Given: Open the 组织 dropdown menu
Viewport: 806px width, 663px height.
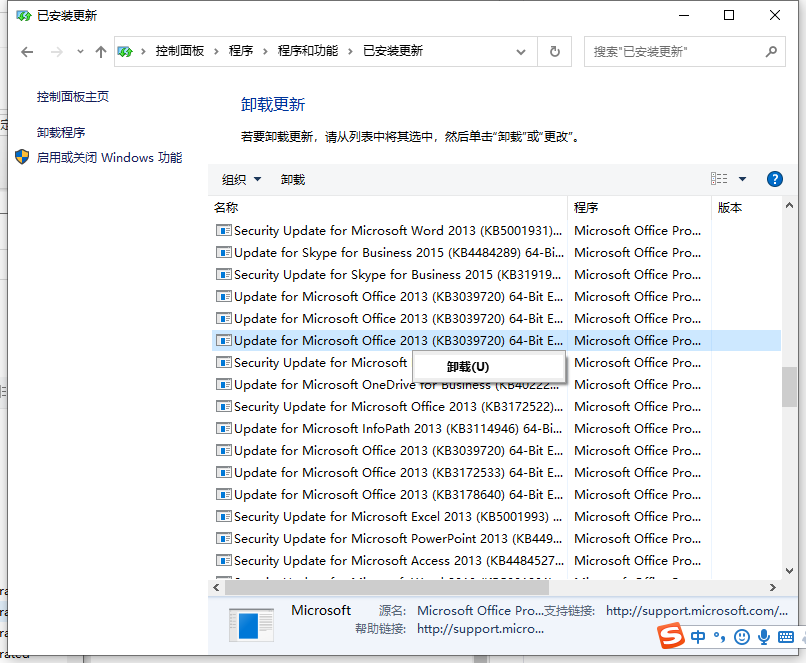Looking at the screenshot, I should coord(241,179).
